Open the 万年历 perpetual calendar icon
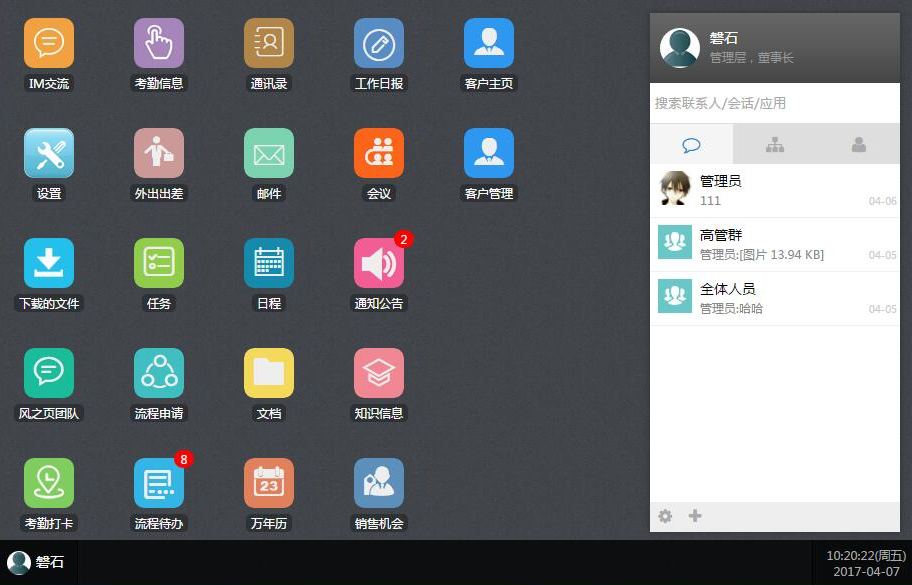This screenshot has width=912, height=585. (x=269, y=483)
